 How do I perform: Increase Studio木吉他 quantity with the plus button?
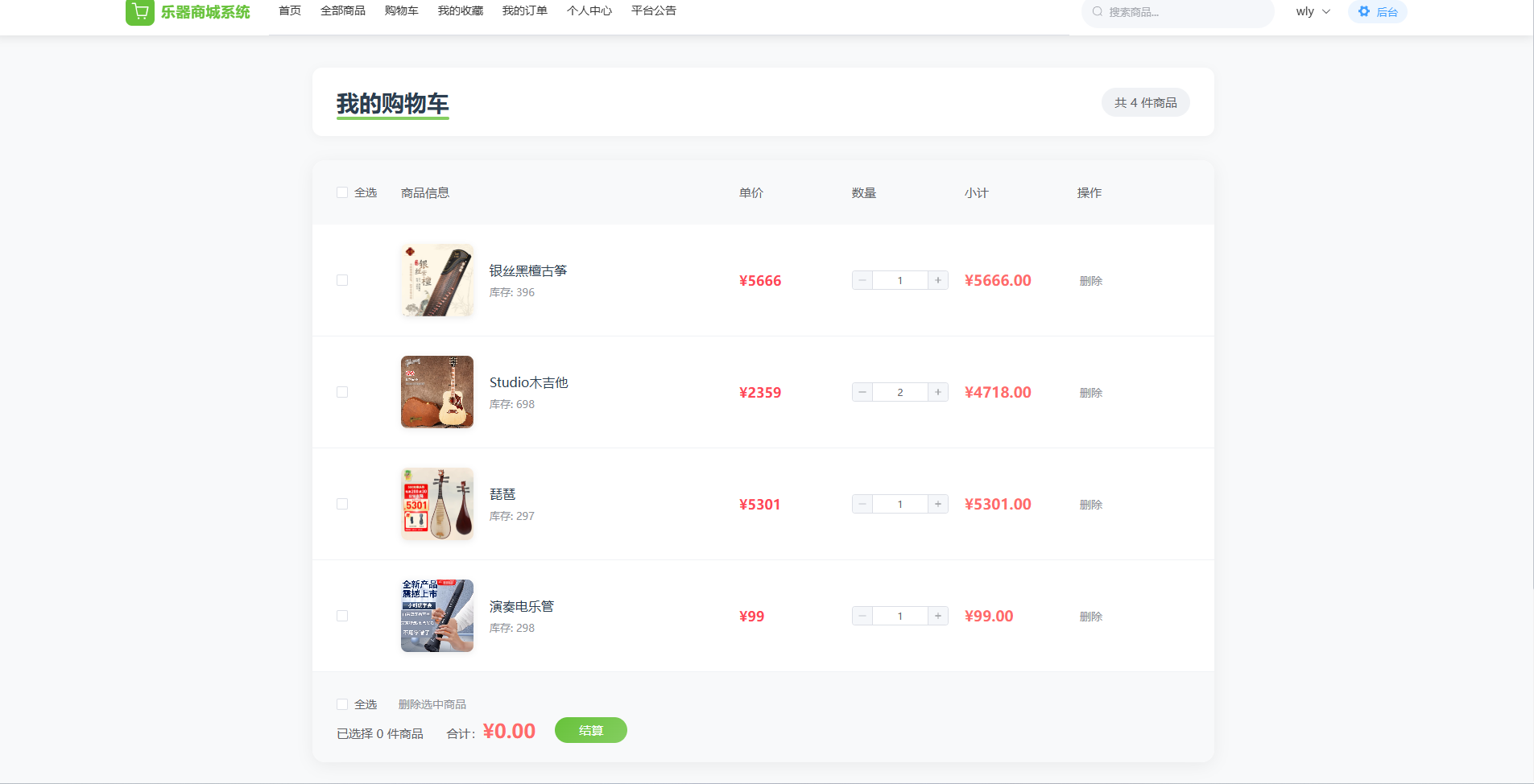(937, 392)
